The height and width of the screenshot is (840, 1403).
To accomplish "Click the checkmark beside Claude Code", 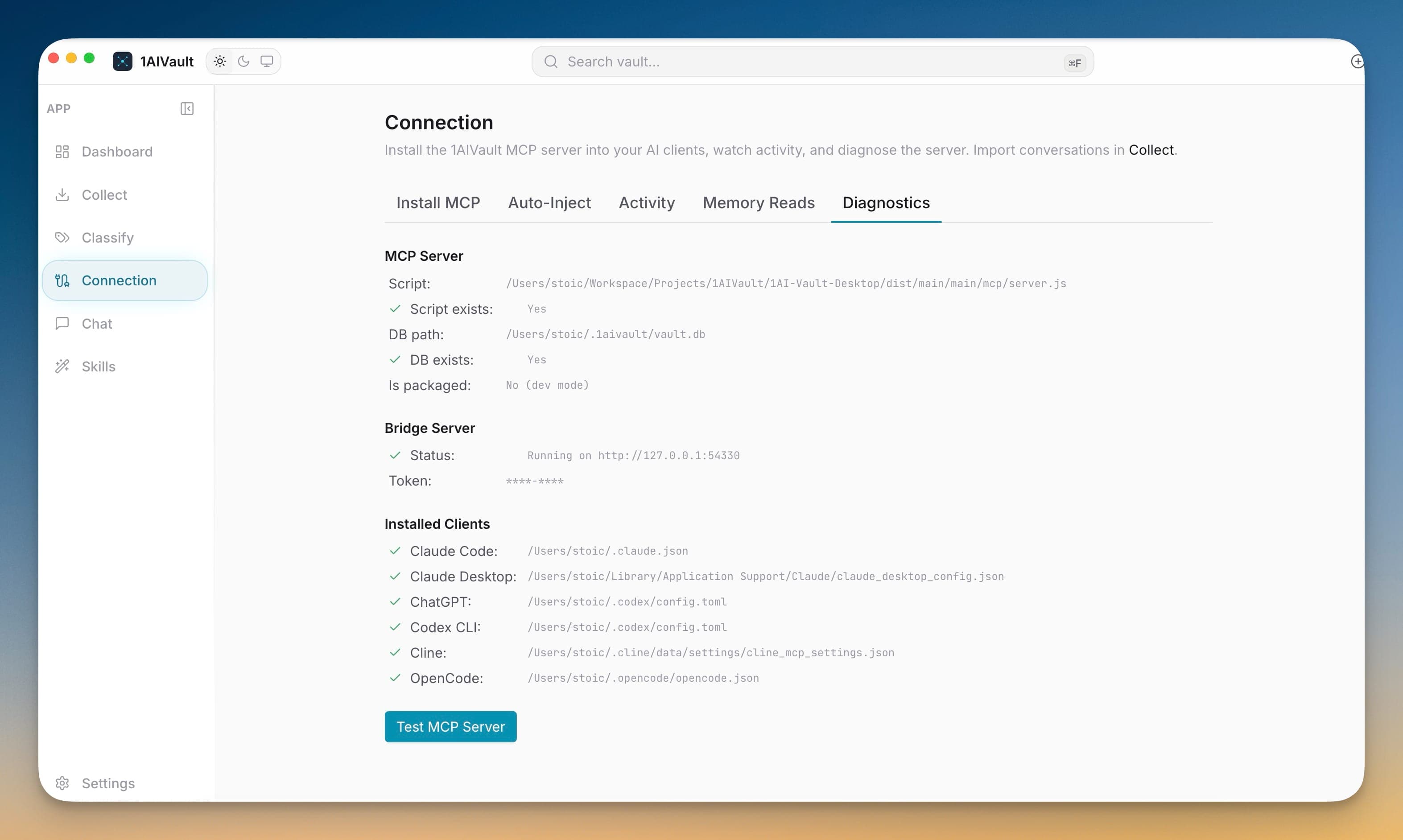I will pos(395,552).
